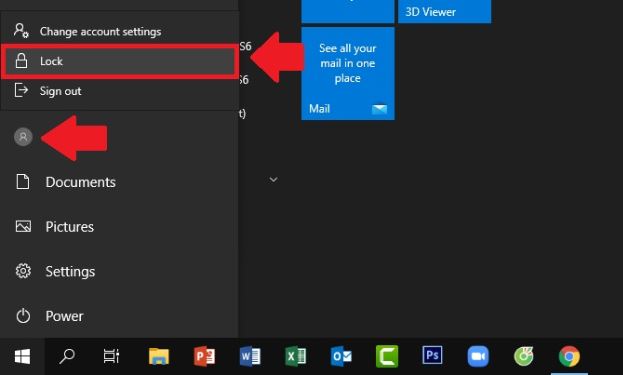The width and height of the screenshot is (623, 375).
Task: Choose Sign out from account menu
Action: click(119, 91)
